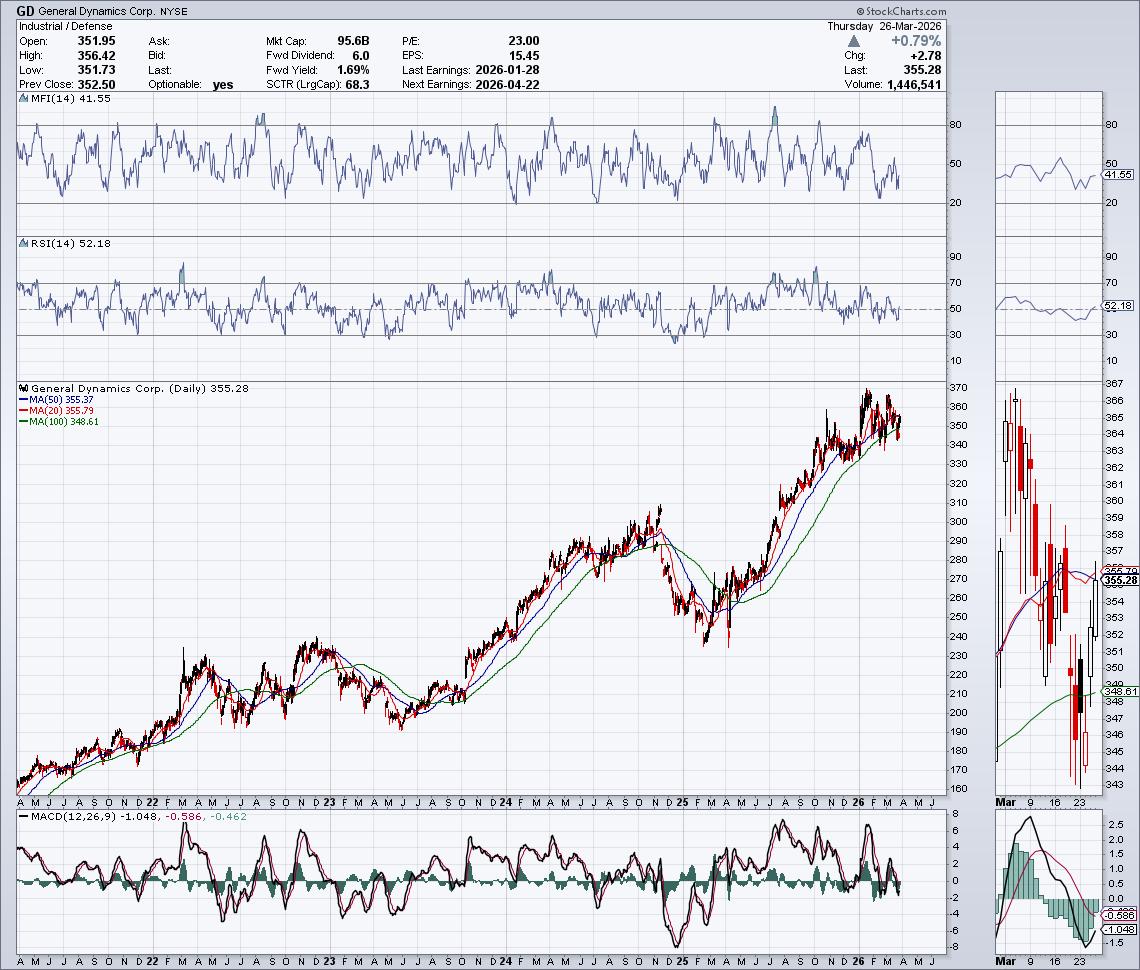Click the 355.28 price tag on zoom panel
This screenshot has height=970, width=1140.
pyautogui.click(x=1120, y=580)
